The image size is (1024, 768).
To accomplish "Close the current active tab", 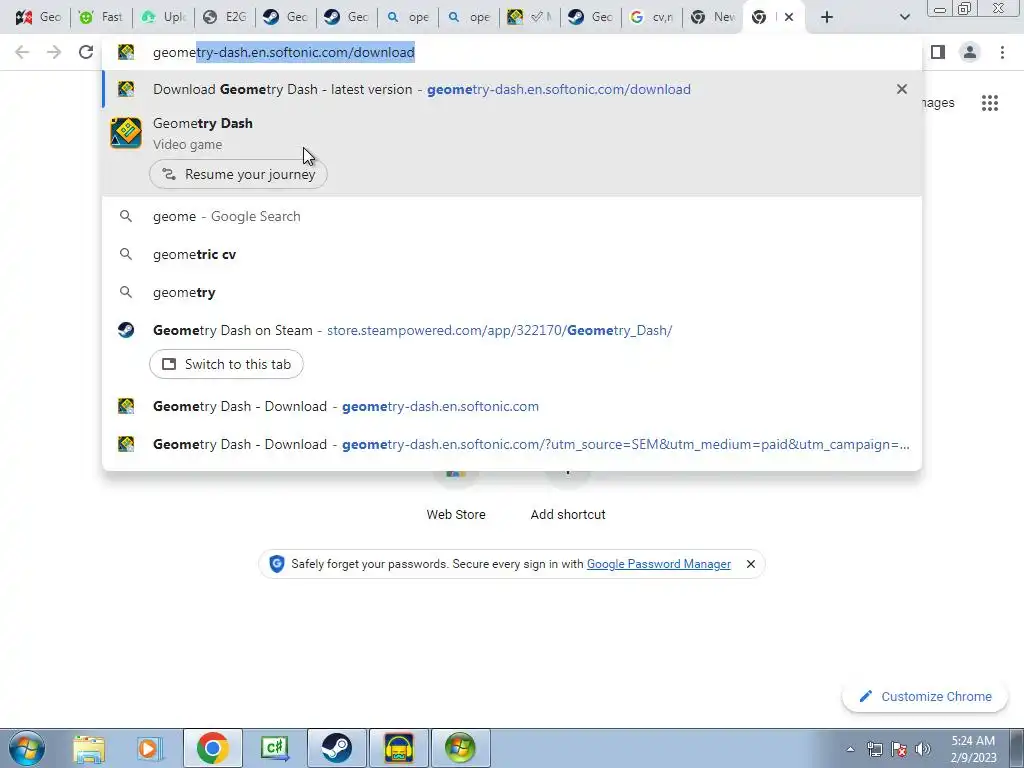I will (x=789, y=17).
